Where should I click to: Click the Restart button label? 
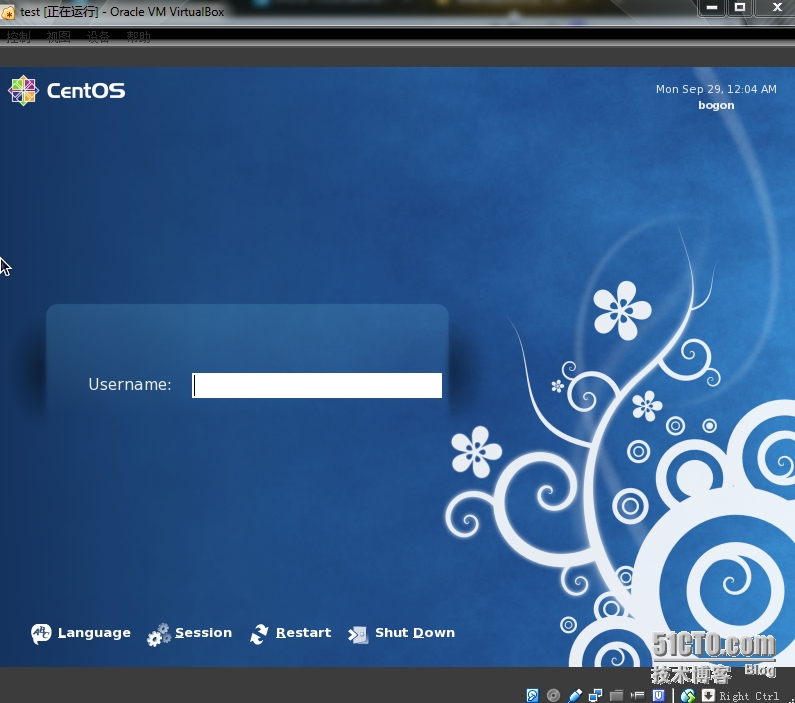point(303,633)
